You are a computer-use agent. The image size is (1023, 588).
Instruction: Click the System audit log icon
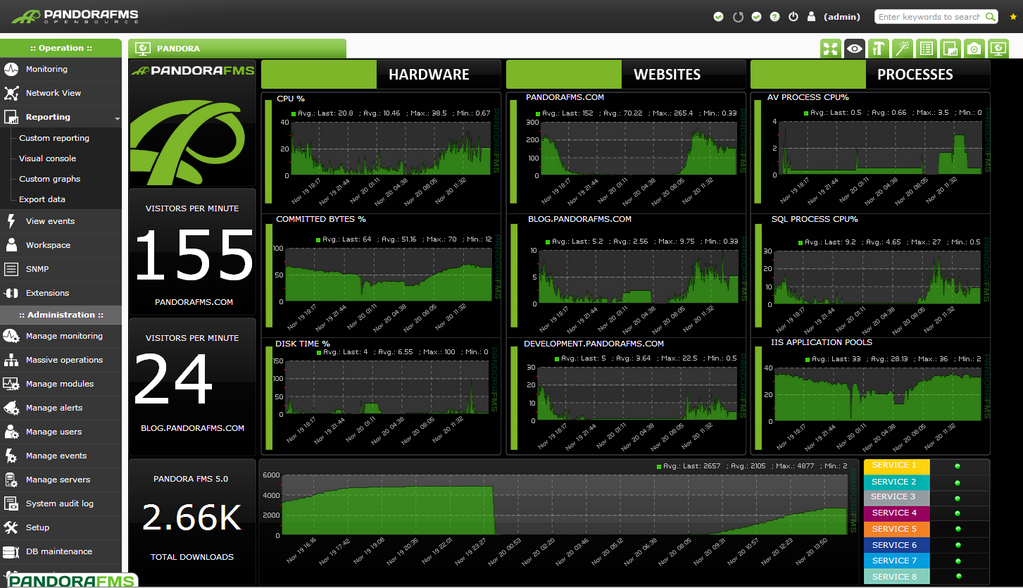11,504
